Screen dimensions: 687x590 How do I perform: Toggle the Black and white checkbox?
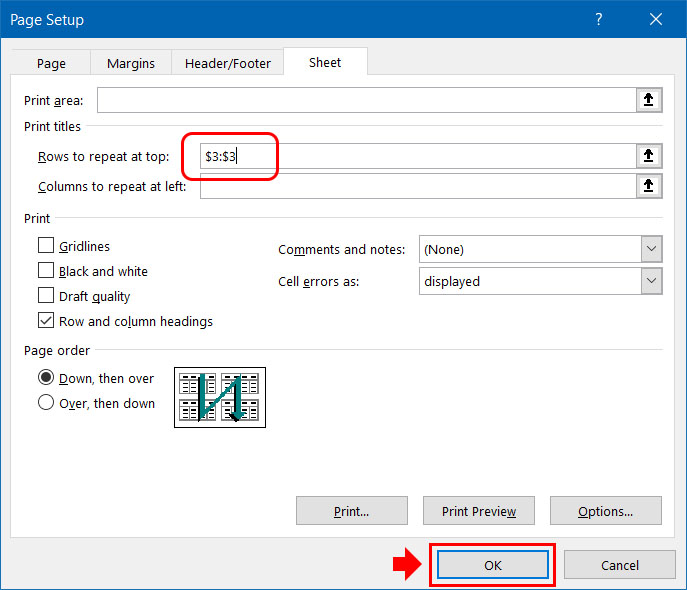pyautogui.click(x=46, y=271)
